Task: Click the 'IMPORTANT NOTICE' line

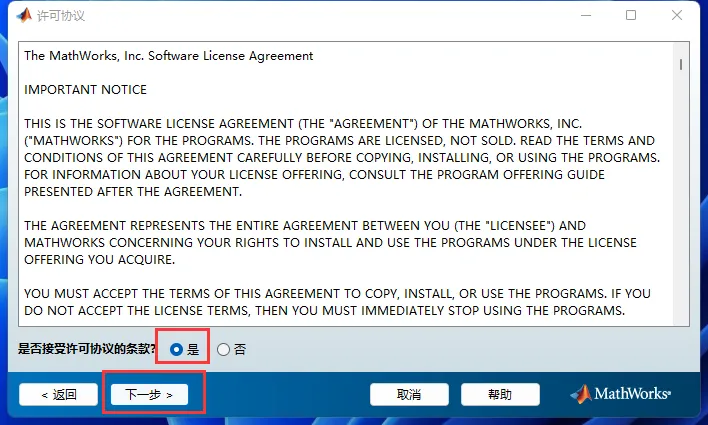Action: (85, 89)
